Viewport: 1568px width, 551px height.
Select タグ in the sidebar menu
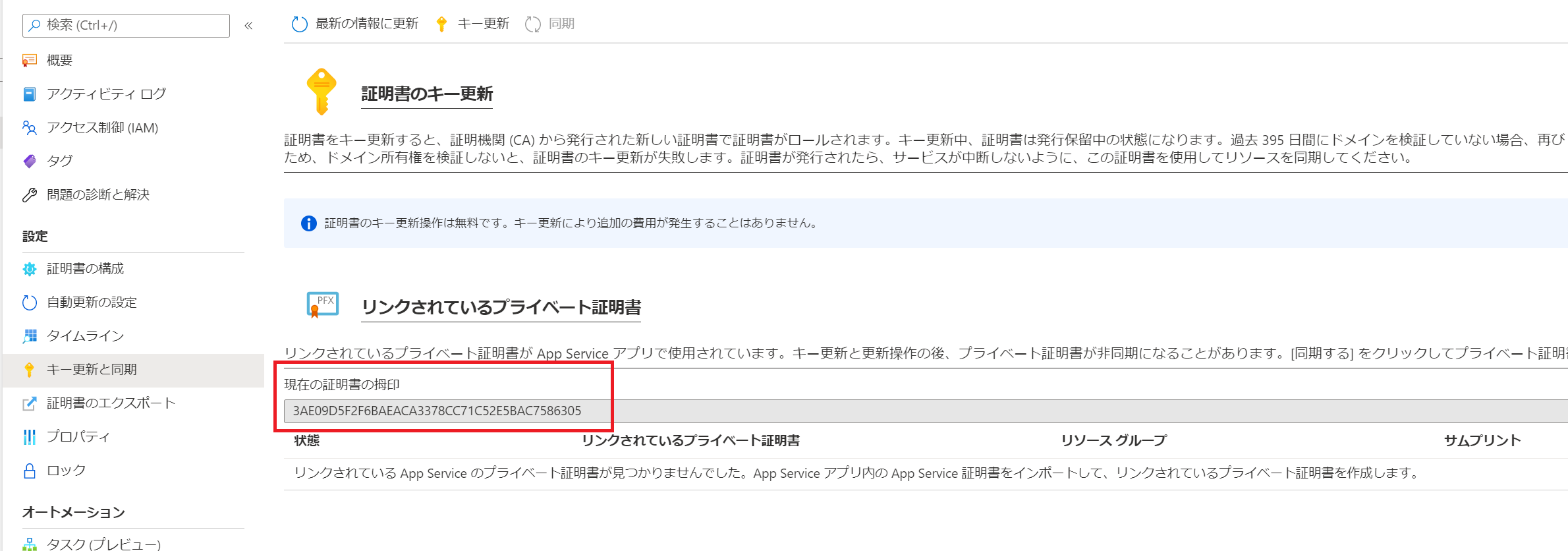tap(59, 161)
